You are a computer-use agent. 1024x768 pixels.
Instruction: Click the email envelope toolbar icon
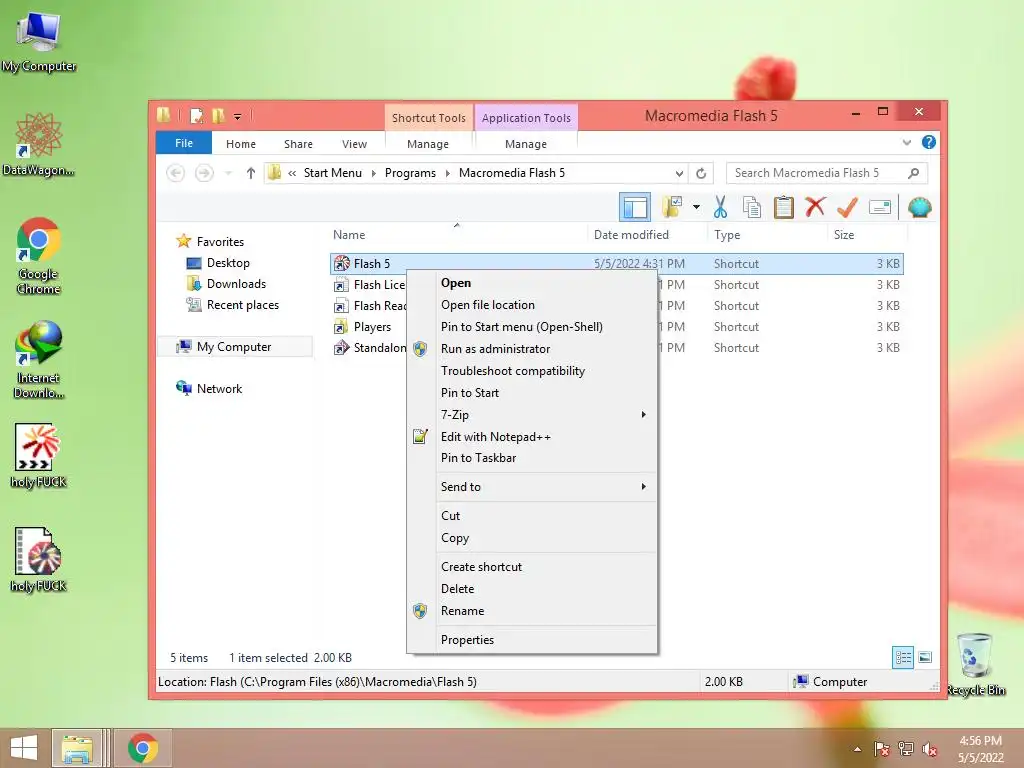pyautogui.click(x=880, y=208)
